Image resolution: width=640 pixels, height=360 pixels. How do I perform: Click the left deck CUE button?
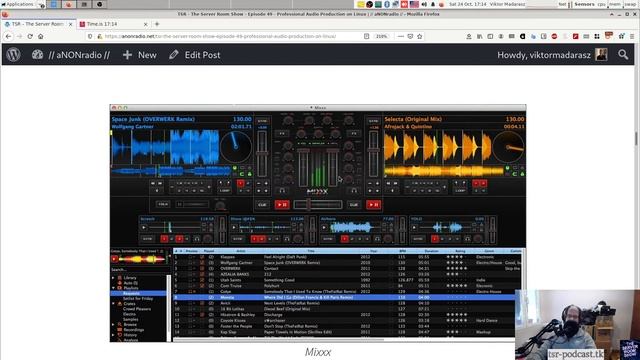pos(262,204)
